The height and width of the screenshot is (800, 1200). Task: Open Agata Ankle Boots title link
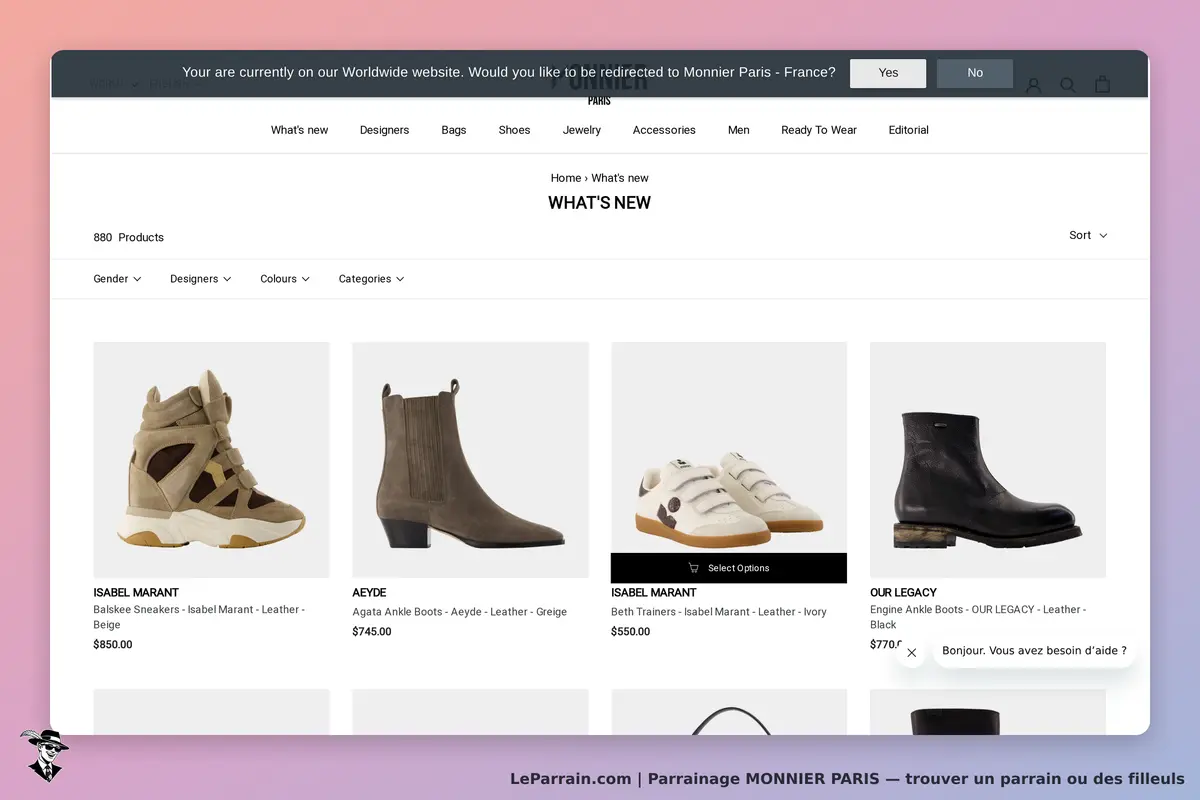pos(459,612)
